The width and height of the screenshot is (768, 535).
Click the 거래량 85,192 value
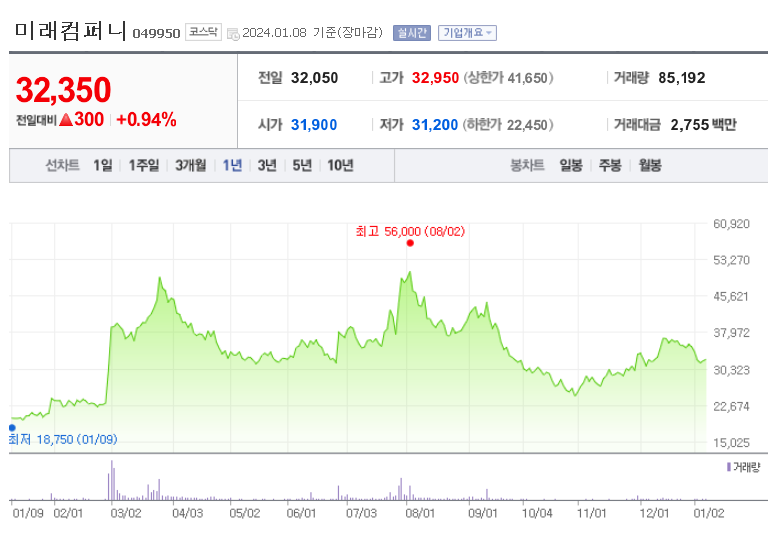[682, 78]
